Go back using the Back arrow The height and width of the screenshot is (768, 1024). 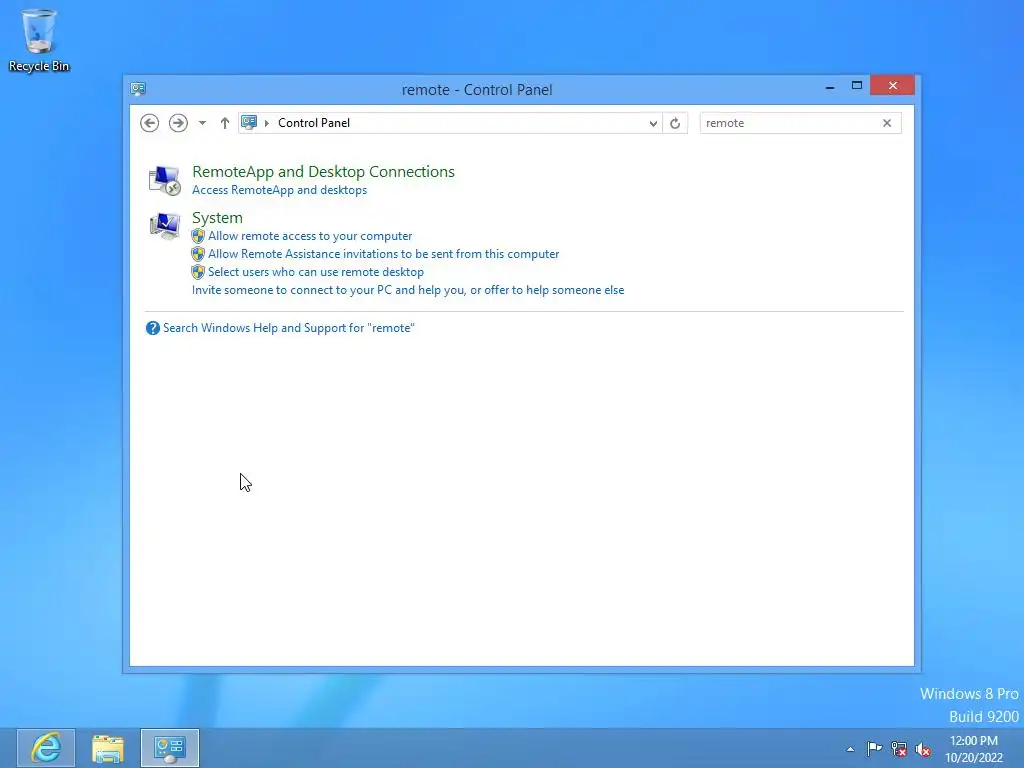pos(150,123)
